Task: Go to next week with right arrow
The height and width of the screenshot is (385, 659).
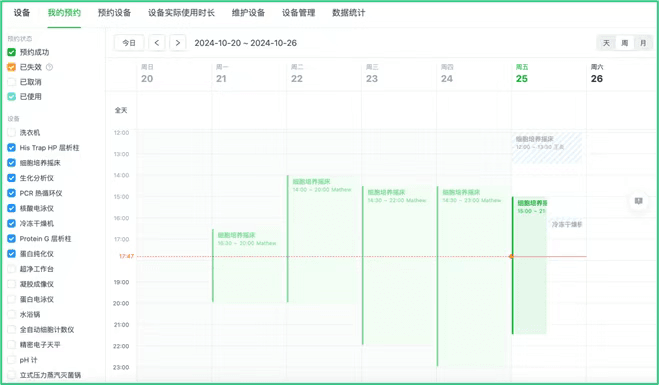Action: 178,43
